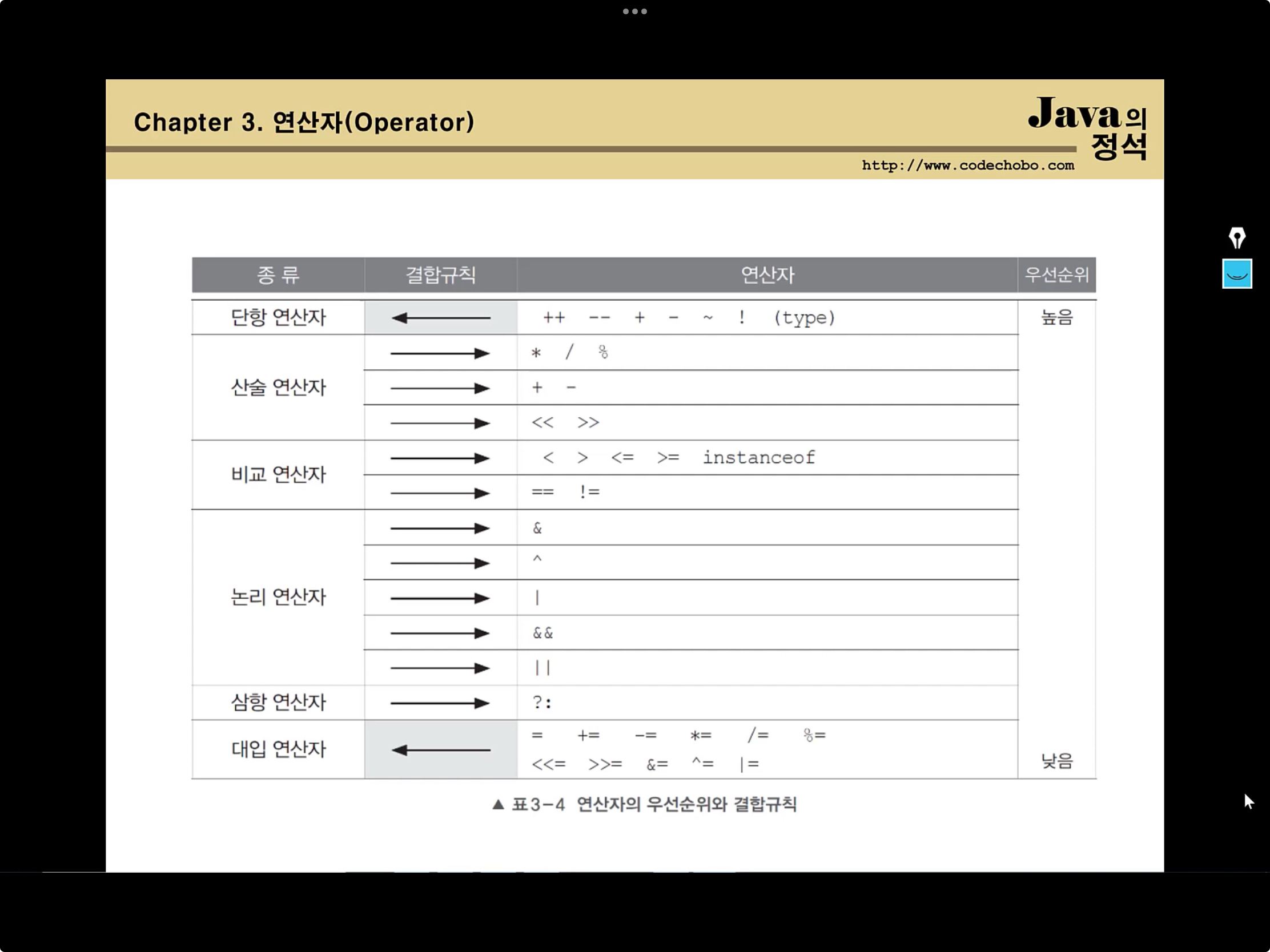The height and width of the screenshot is (952, 1270).
Task: Click the left arrow in 단항 연산자 row
Action: tap(441, 317)
